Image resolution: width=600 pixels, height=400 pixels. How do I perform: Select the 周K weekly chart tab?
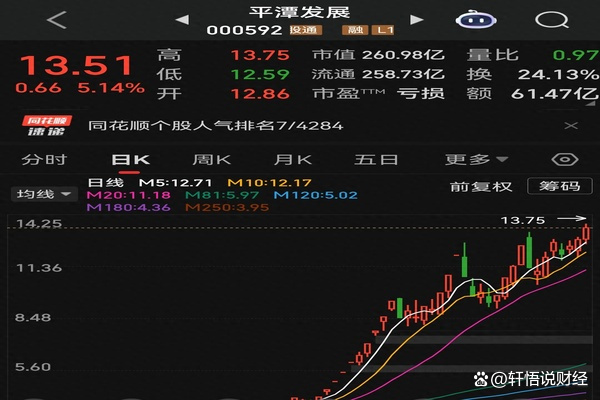[x=211, y=159]
